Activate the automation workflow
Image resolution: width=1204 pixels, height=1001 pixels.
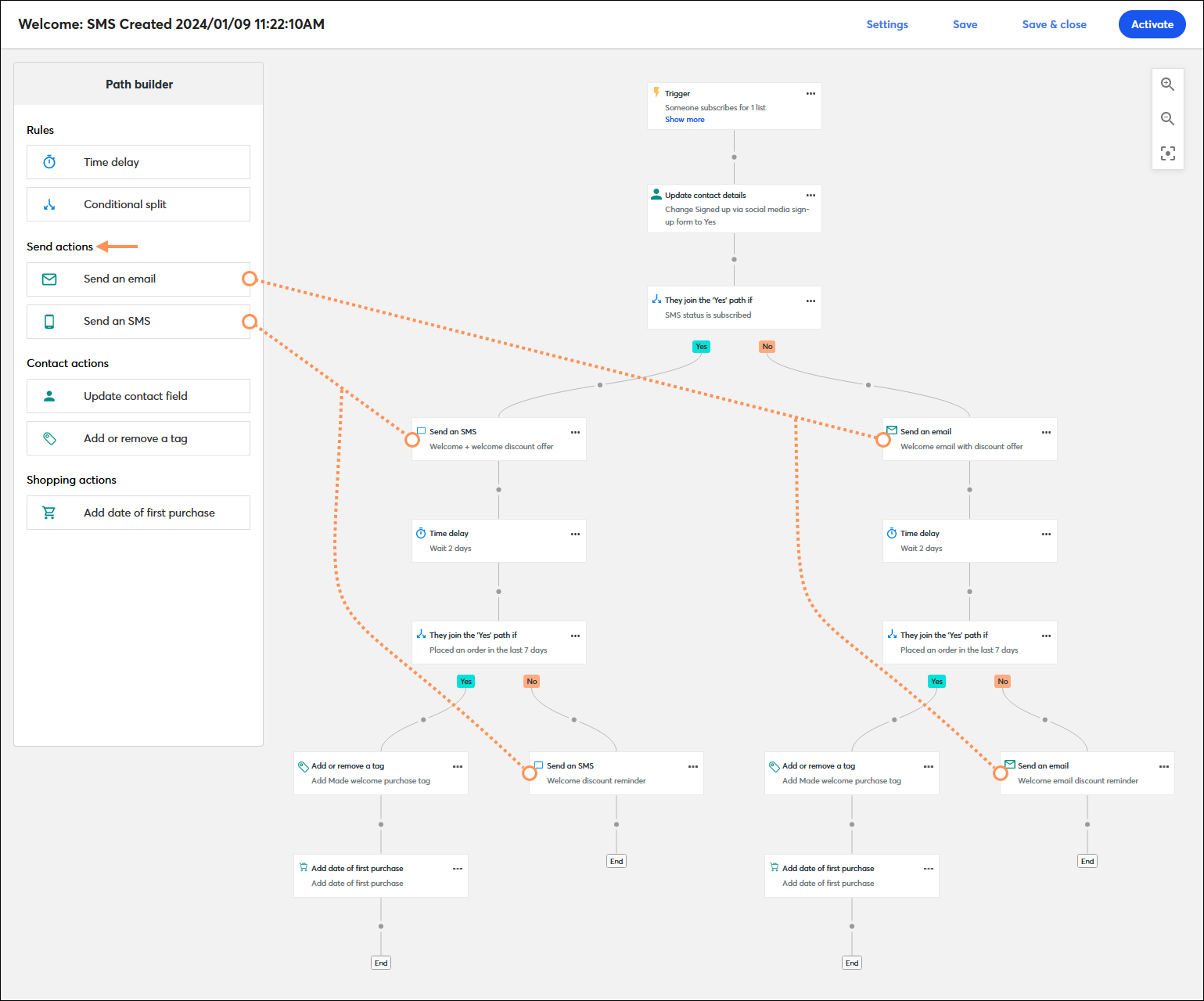(1151, 24)
